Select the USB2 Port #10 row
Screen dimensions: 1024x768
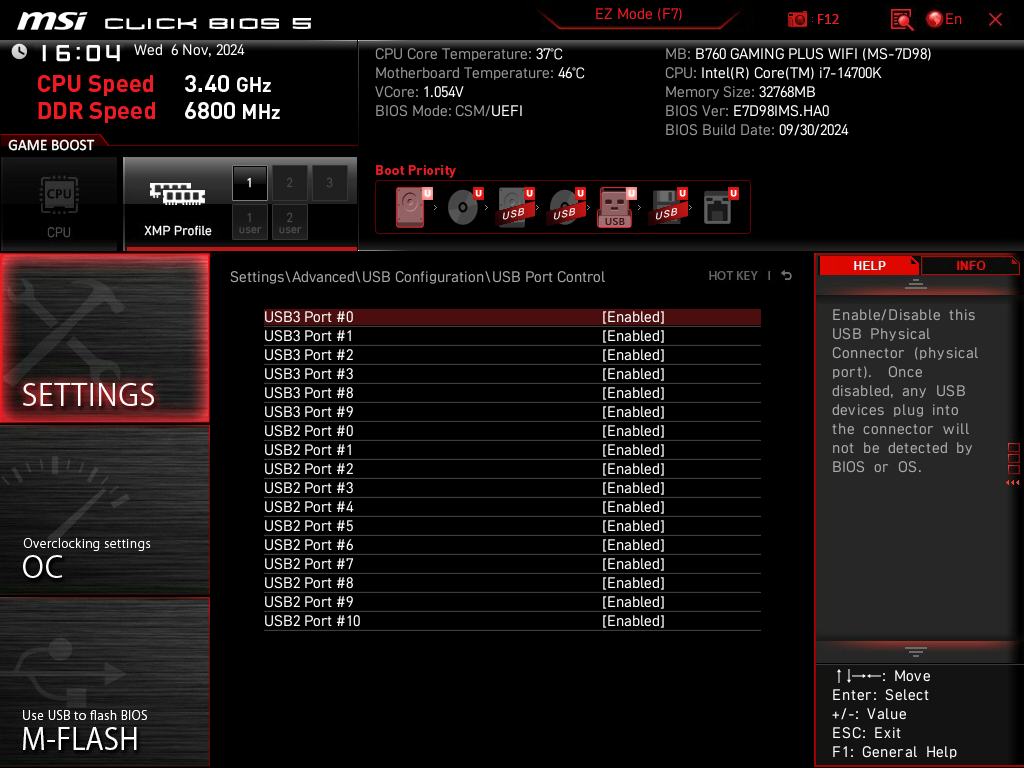pos(512,620)
